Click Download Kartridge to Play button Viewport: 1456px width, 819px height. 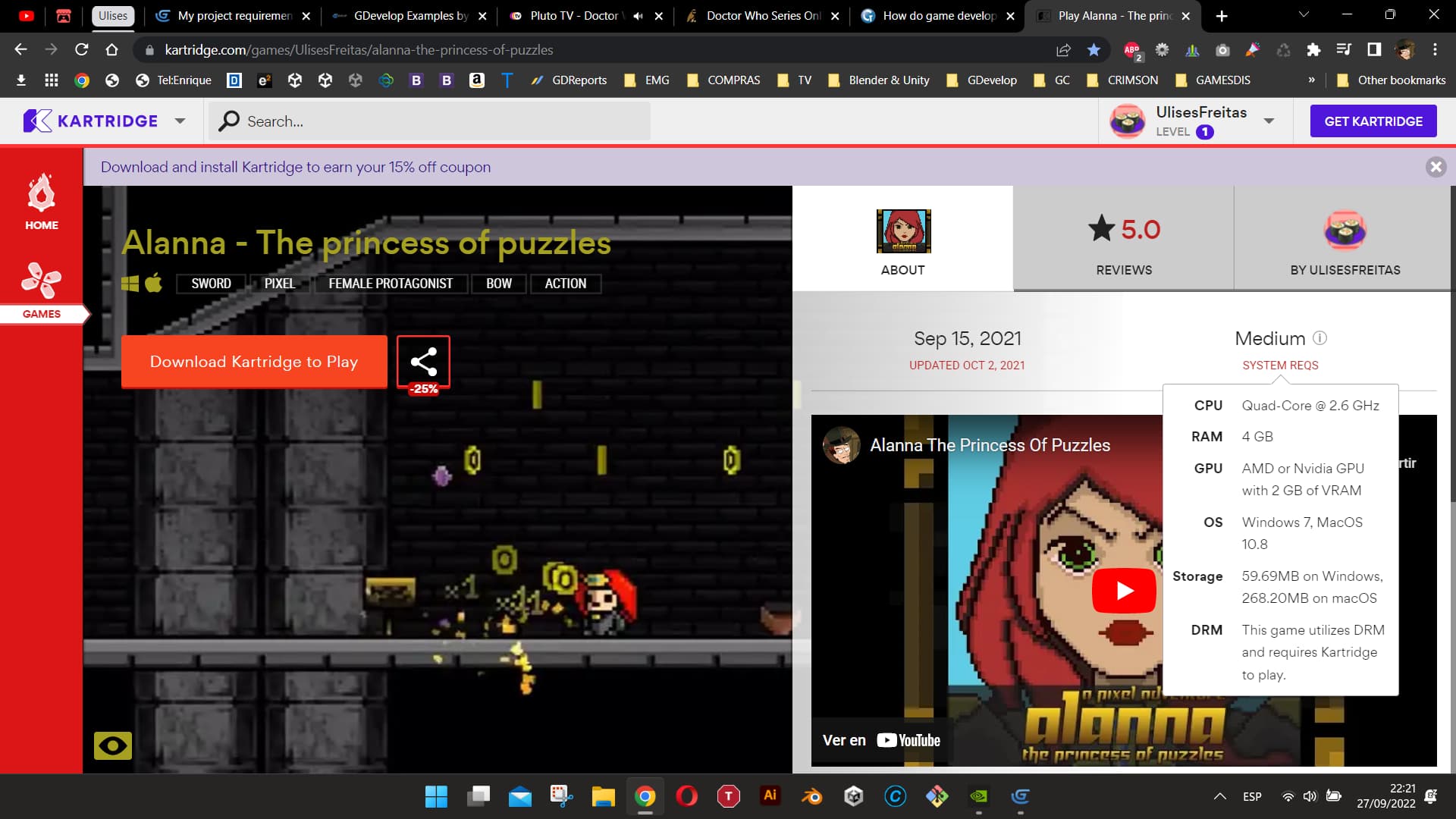[254, 362]
